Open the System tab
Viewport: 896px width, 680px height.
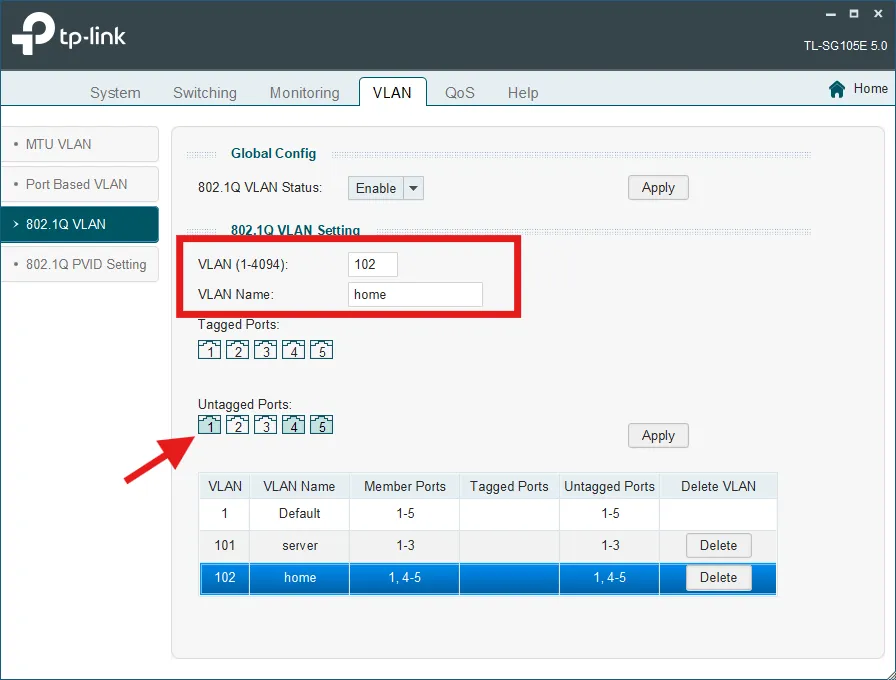[x=115, y=93]
